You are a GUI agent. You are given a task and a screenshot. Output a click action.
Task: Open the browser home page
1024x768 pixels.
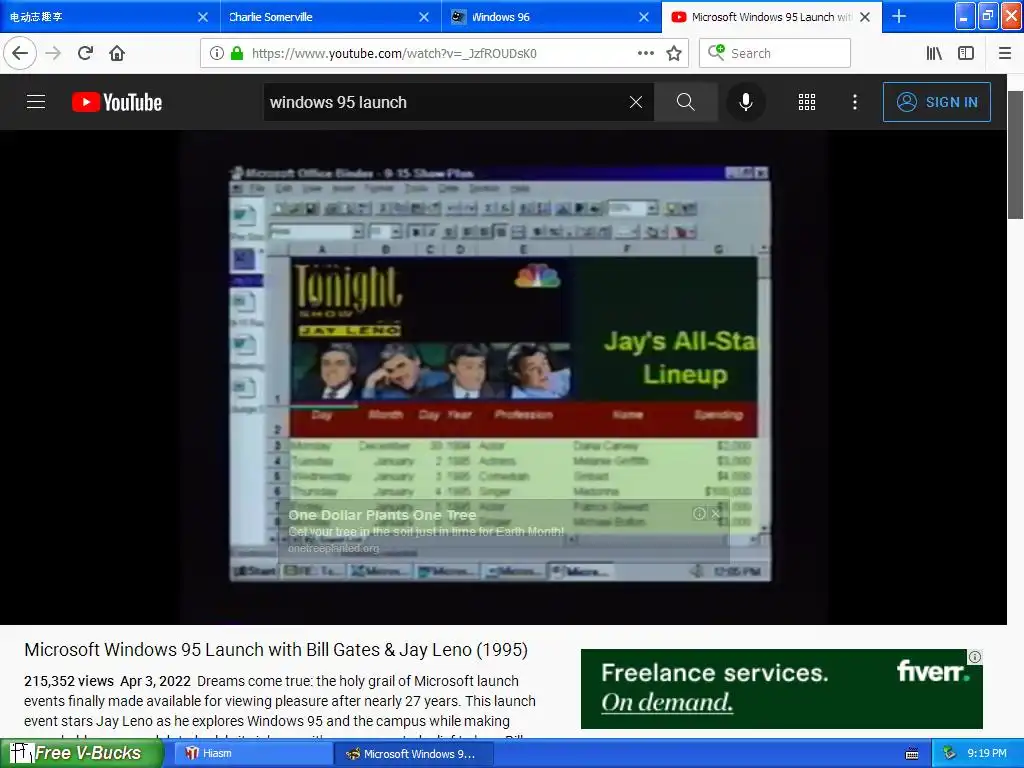[x=117, y=53]
